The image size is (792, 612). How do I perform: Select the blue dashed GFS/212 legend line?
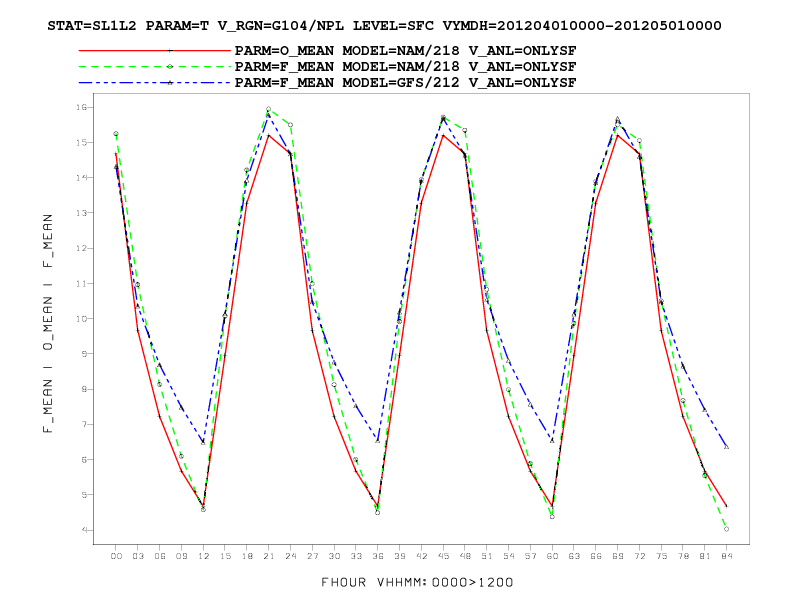pyautogui.click(x=155, y=82)
